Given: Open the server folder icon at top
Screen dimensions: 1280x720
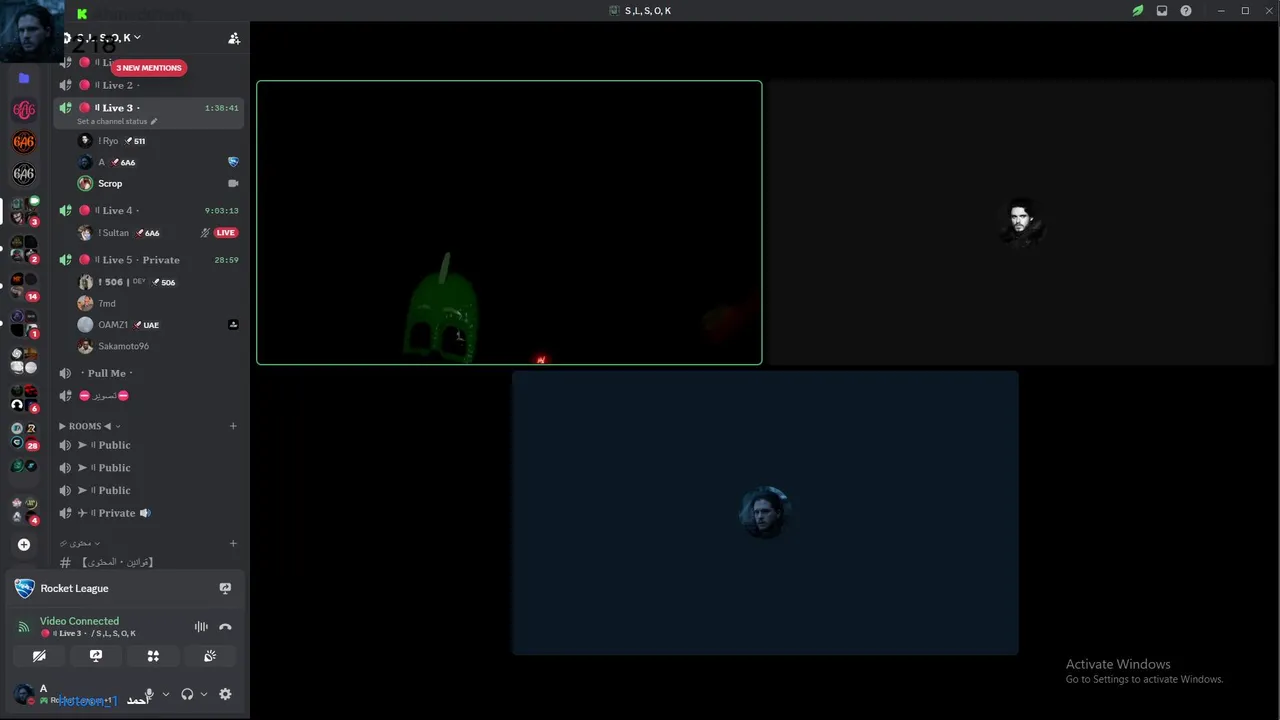Looking at the screenshot, I should (24, 78).
